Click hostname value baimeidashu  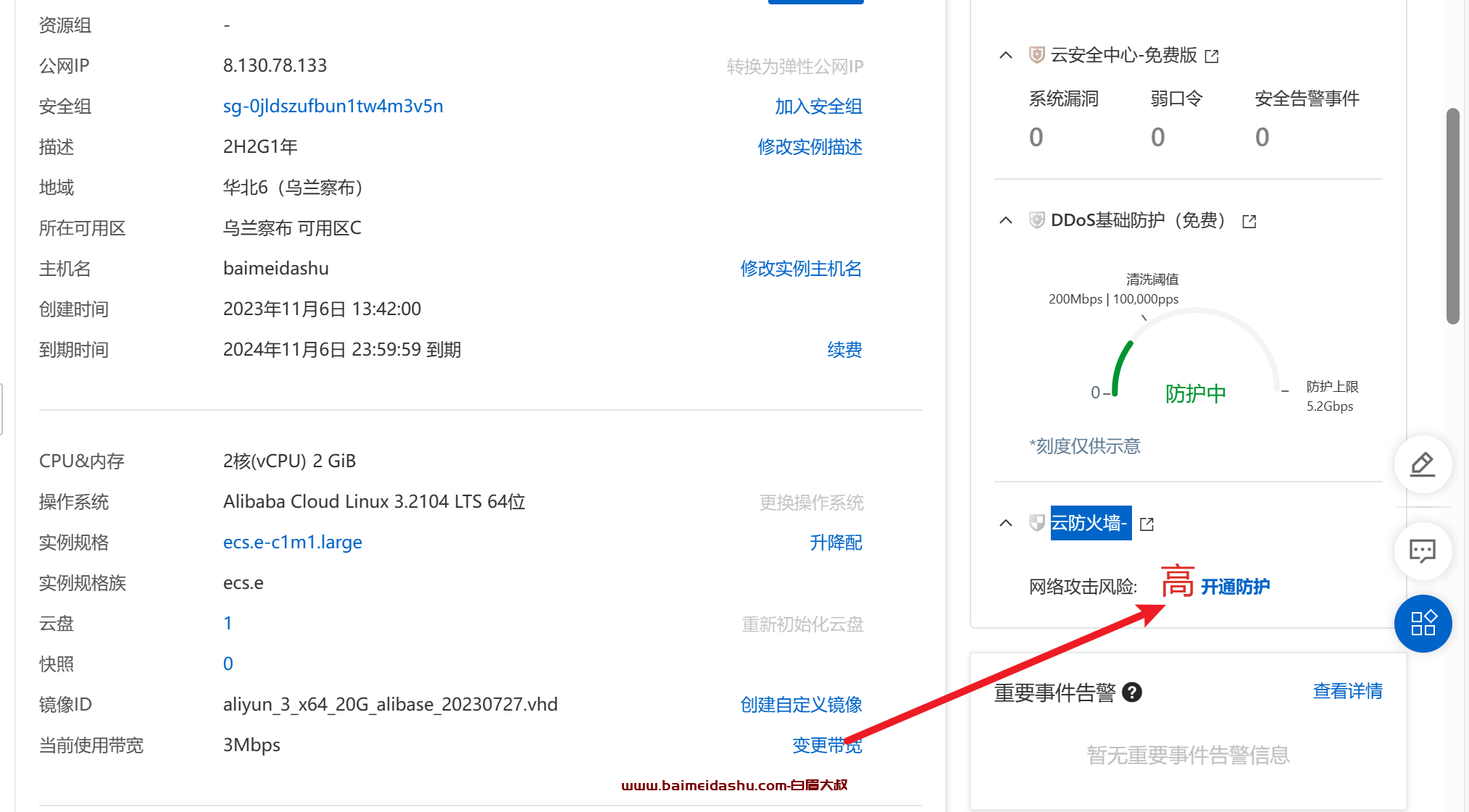pos(276,269)
